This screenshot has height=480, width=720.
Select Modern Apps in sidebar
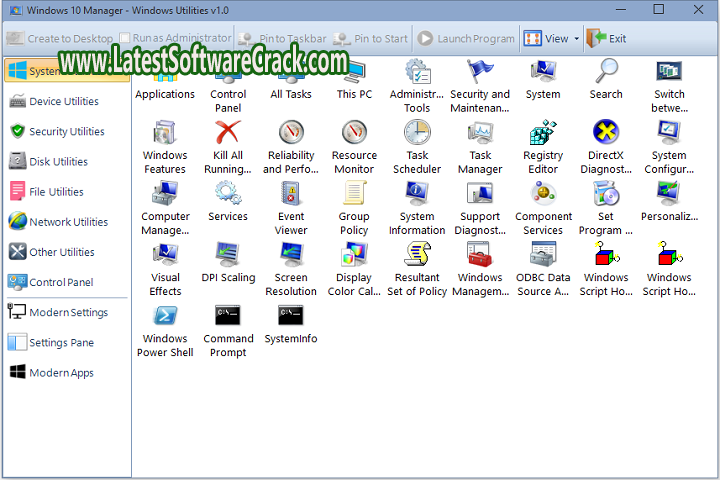click(66, 373)
